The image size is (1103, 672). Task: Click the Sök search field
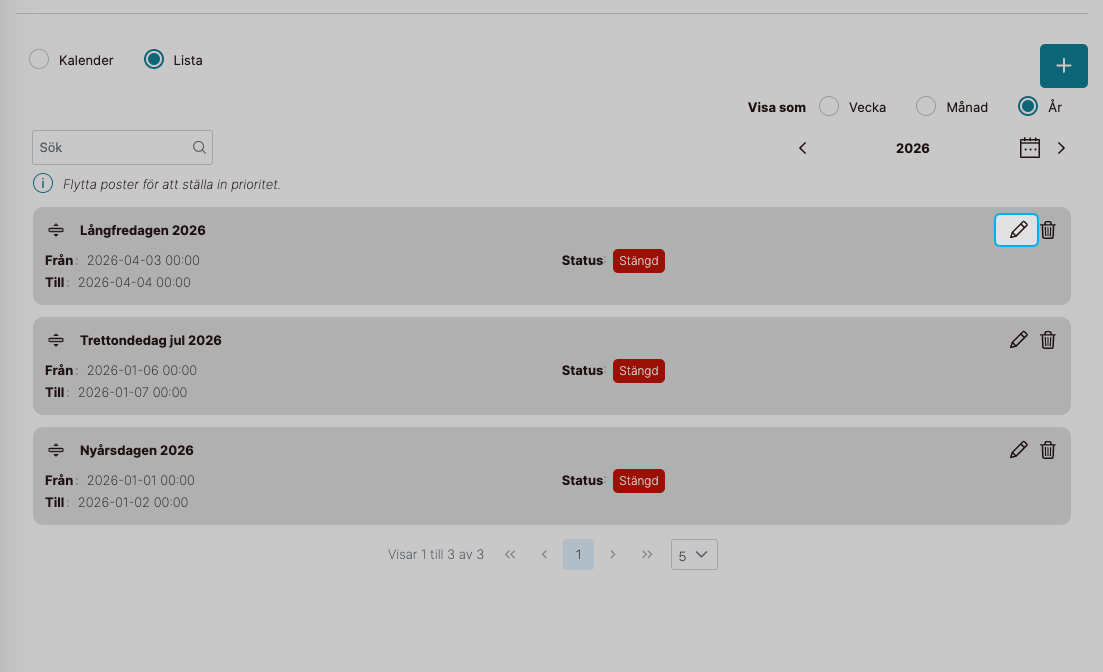point(112,148)
